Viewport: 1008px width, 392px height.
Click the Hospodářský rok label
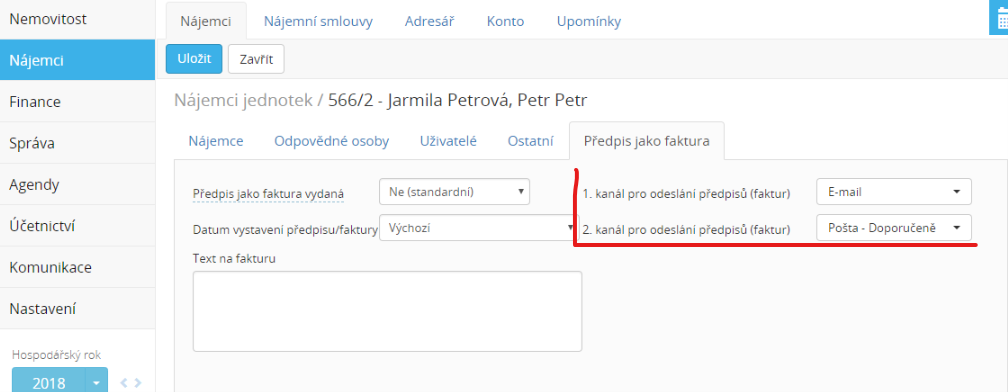[x=57, y=355]
